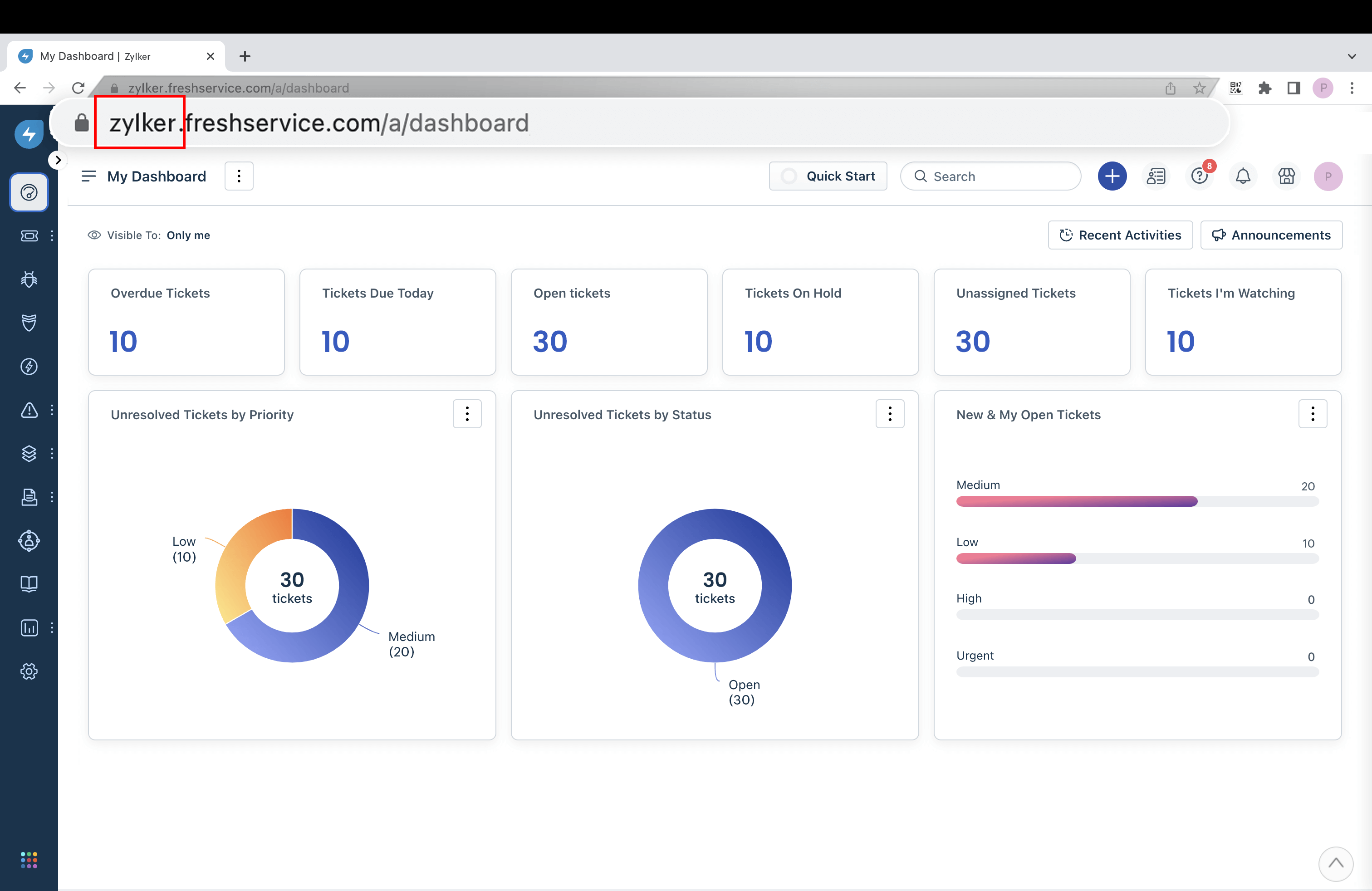Image resolution: width=1372 pixels, height=891 pixels.
Task: Open the Analytics reports icon in sidebar
Action: pos(29,627)
